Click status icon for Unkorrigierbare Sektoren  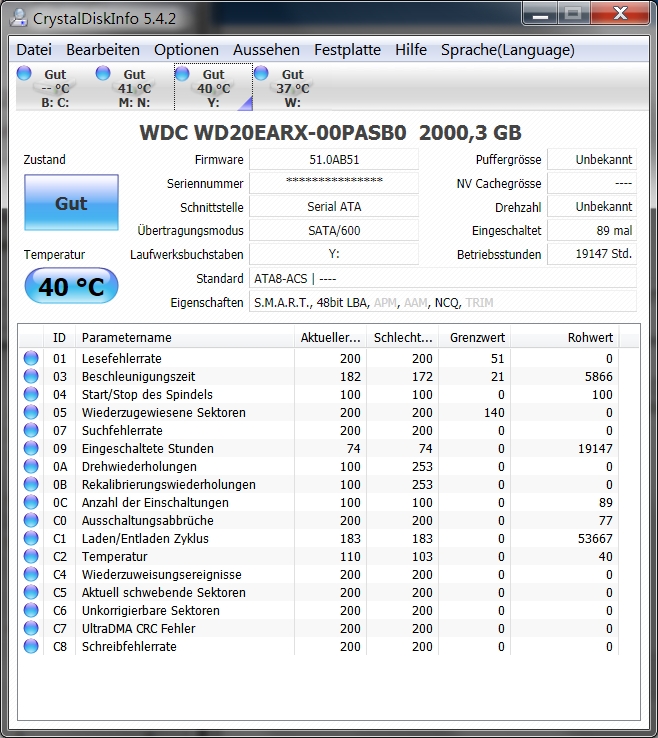31,610
